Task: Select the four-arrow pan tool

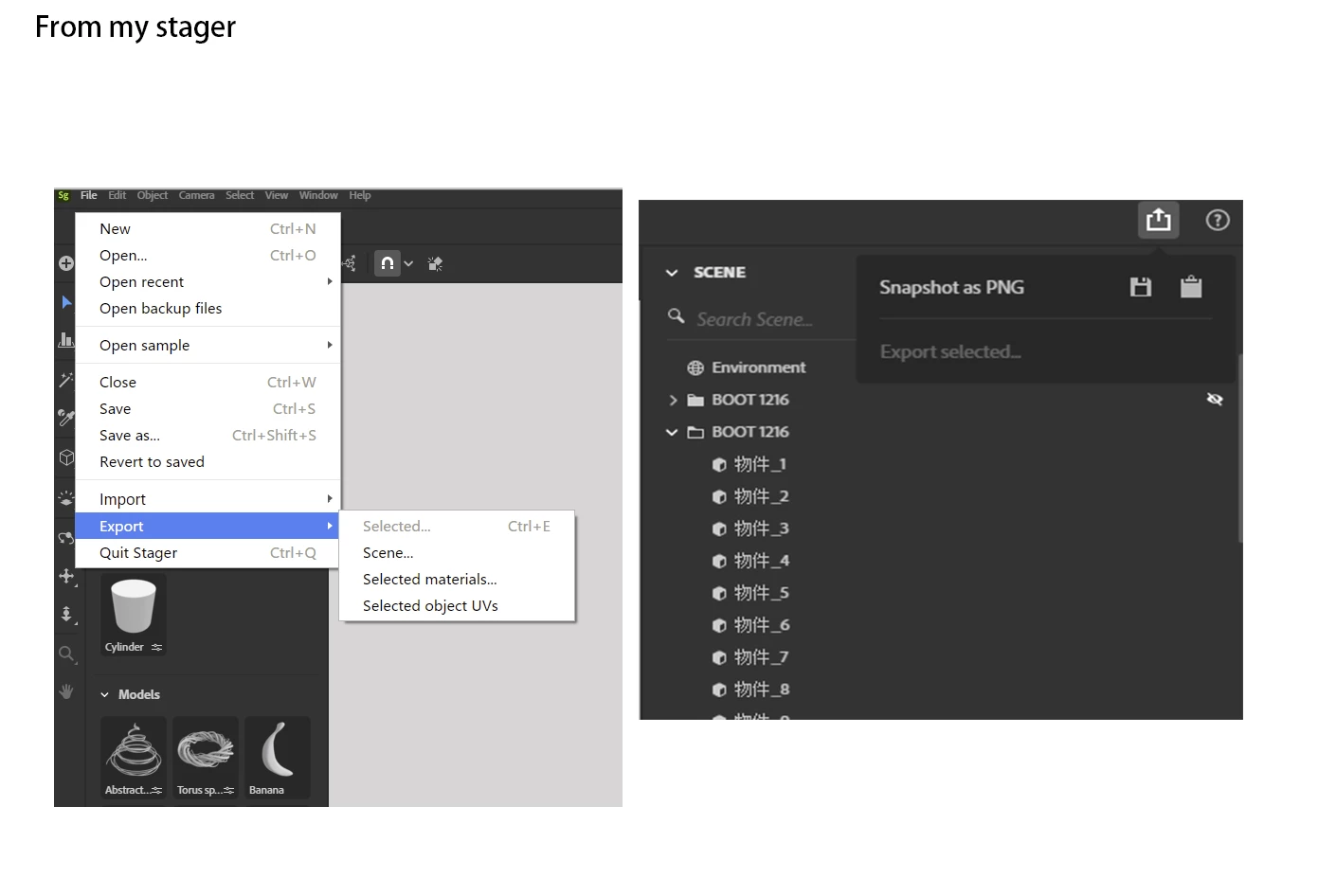Action: tap(66, 576)
